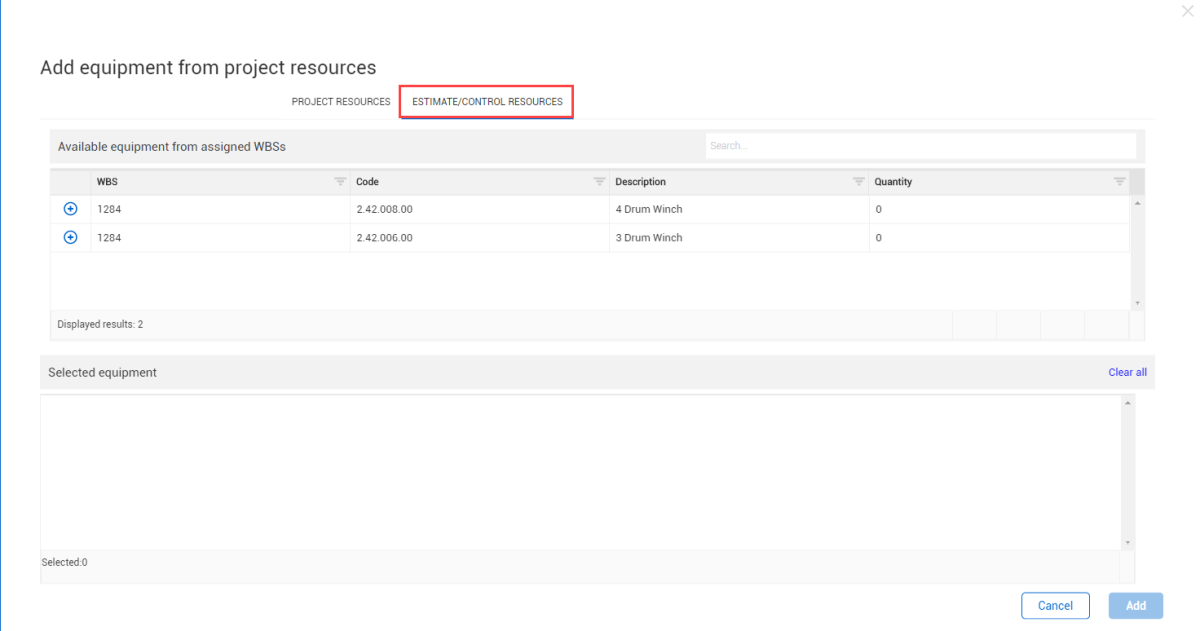1200x631 pixels.
Task: Add 3 Drum Winch row using plus icon
Action: [x=70, y=238]
